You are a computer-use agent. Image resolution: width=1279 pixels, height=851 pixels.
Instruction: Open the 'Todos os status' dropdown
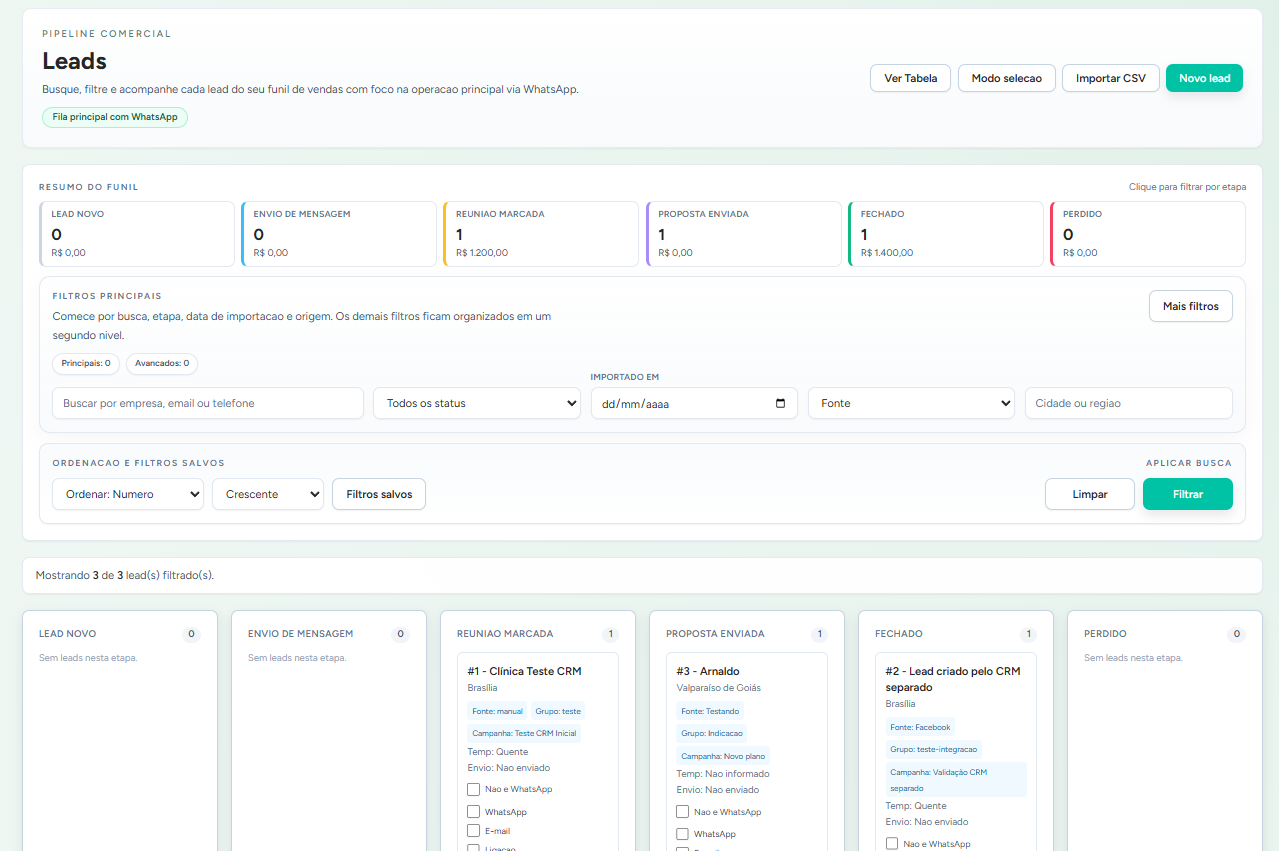[477, 403]
